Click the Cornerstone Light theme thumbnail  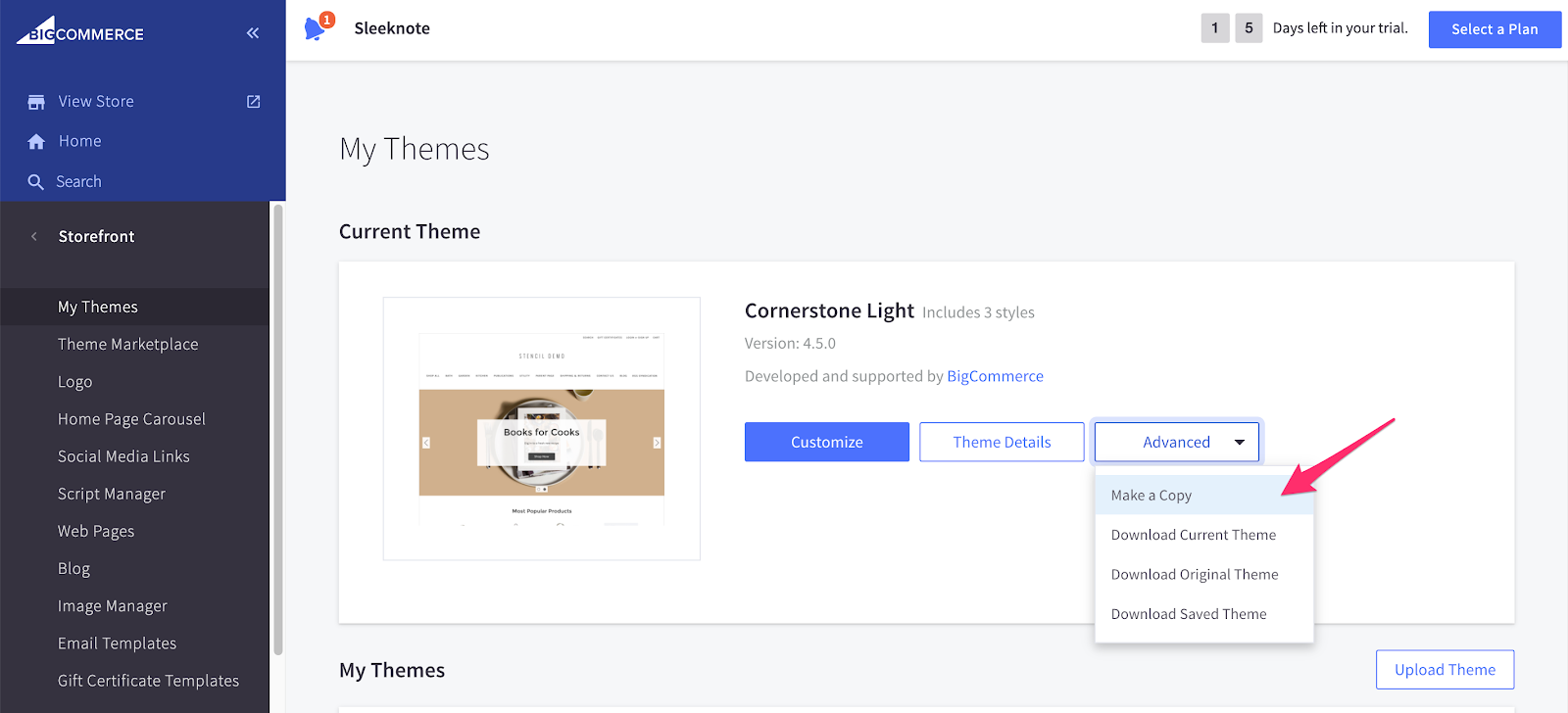pyautogui.click(x=542, y=429)
